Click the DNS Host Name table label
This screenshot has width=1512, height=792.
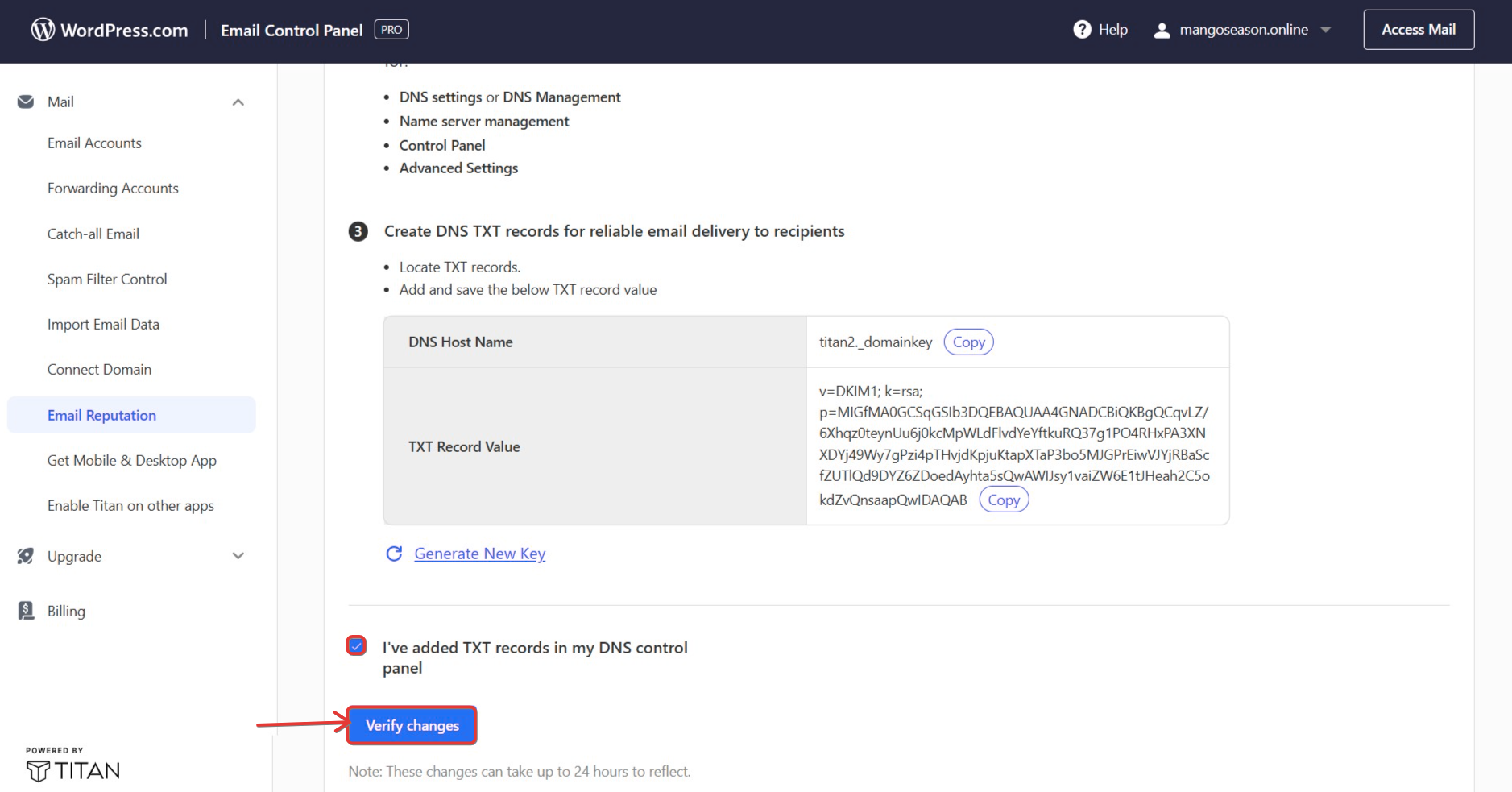point(461,342)
